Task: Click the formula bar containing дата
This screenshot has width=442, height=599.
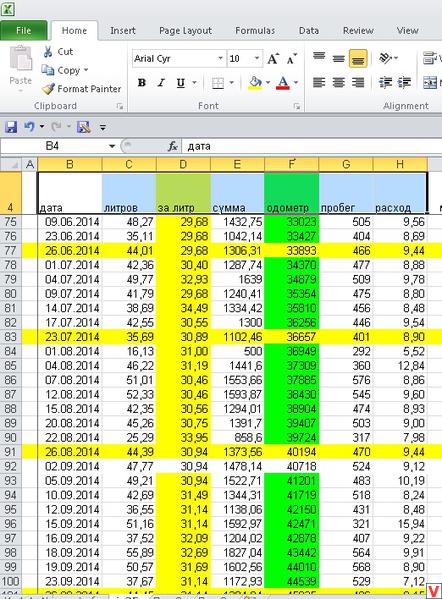Action: pyautogui.click(x=312, y=146)
